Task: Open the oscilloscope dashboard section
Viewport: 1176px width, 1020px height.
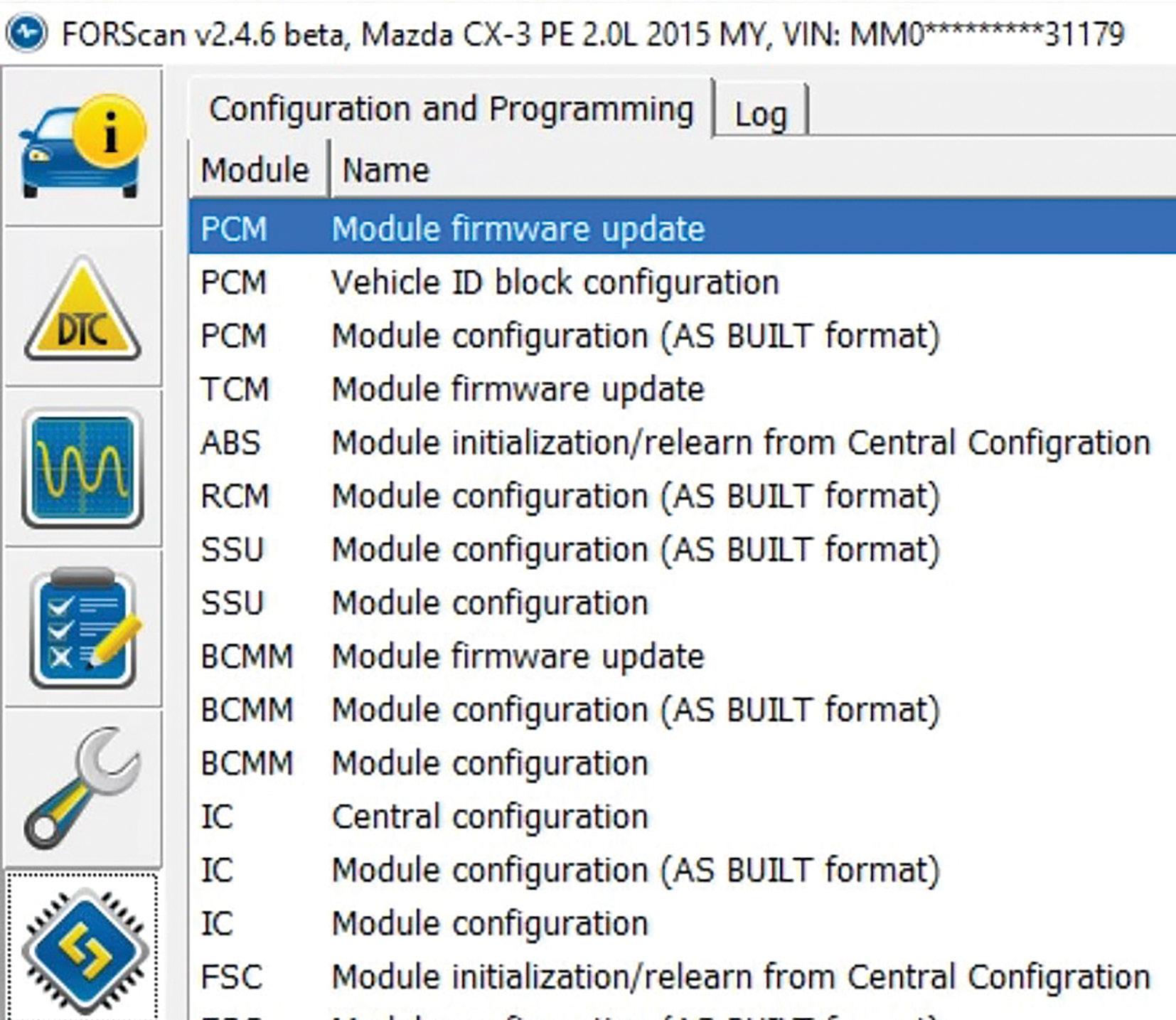Action: click(82, 467)
